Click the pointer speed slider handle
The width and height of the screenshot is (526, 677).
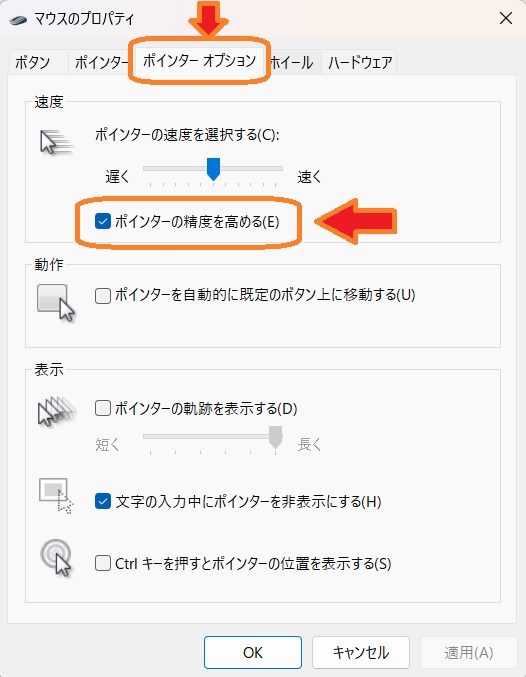tap(213, 169)
